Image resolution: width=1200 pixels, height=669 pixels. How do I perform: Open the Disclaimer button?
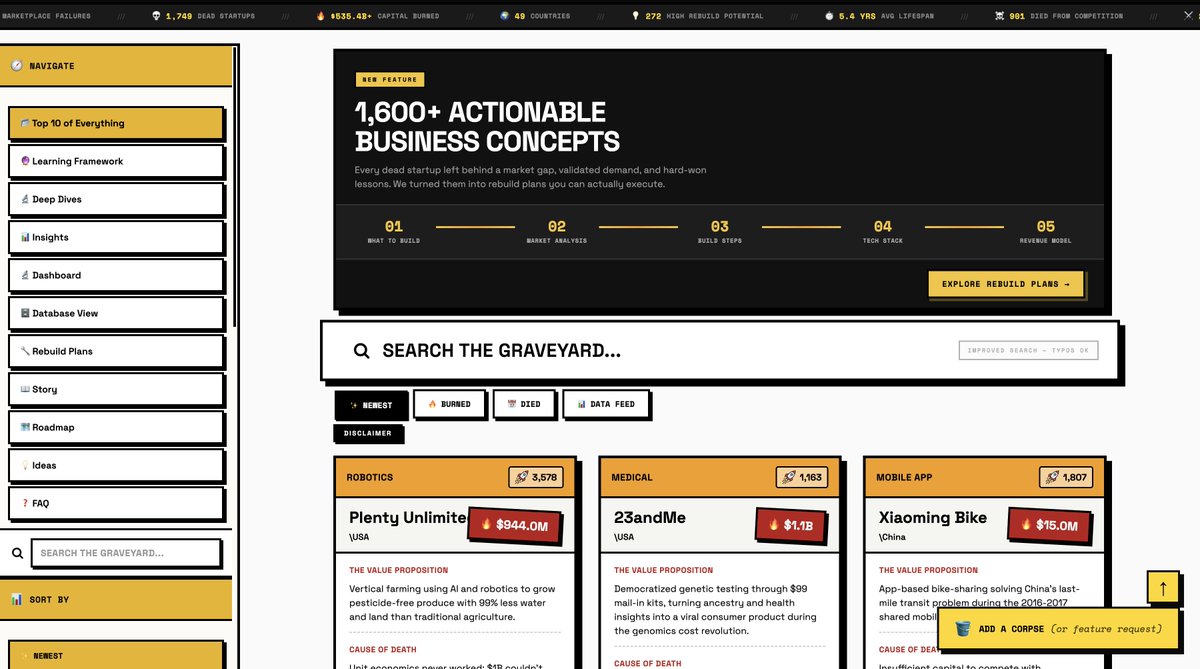(x=368, y=433)
